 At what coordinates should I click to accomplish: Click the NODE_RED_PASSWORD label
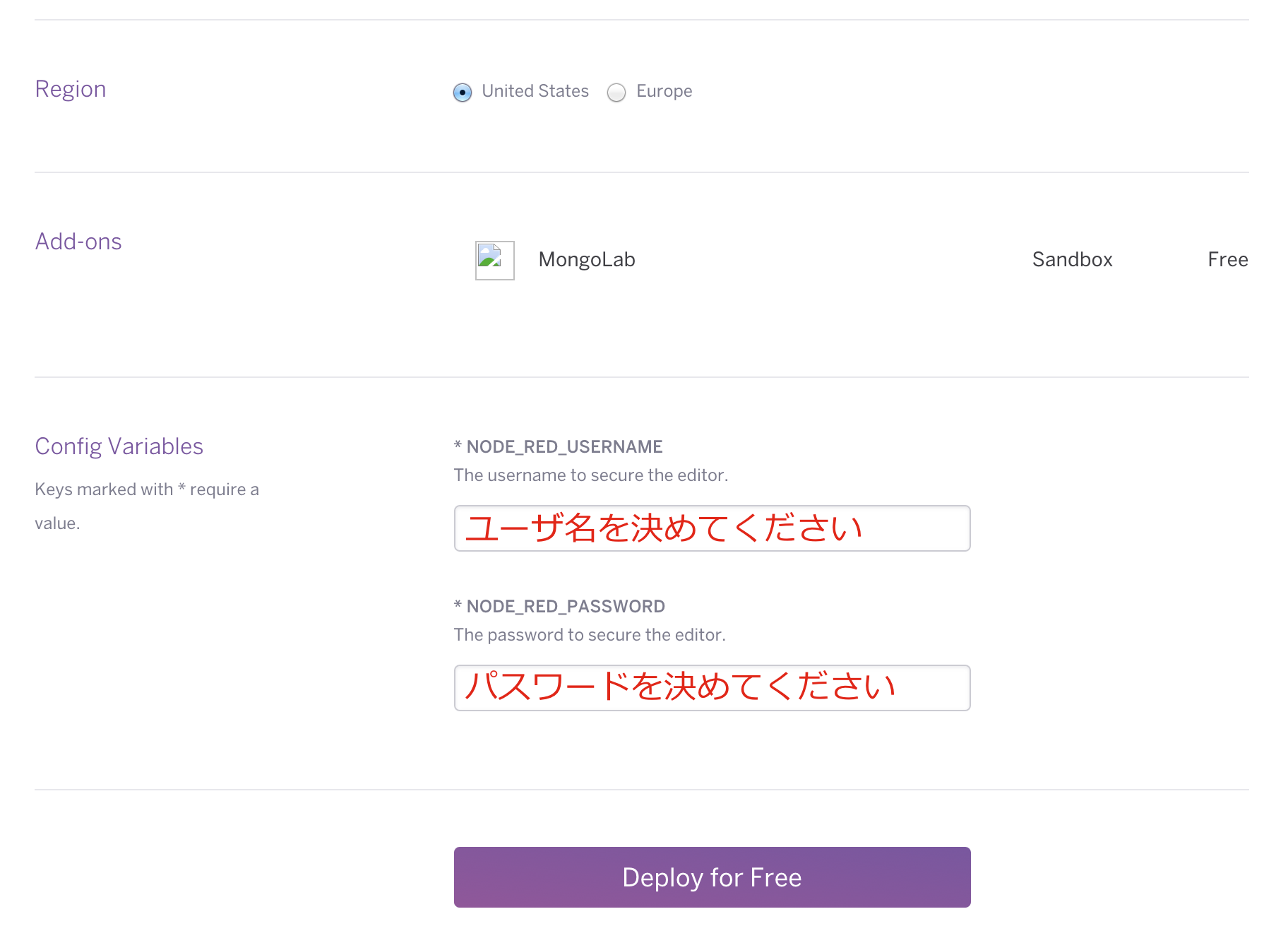pyautogui.click(x=560, y=606)
